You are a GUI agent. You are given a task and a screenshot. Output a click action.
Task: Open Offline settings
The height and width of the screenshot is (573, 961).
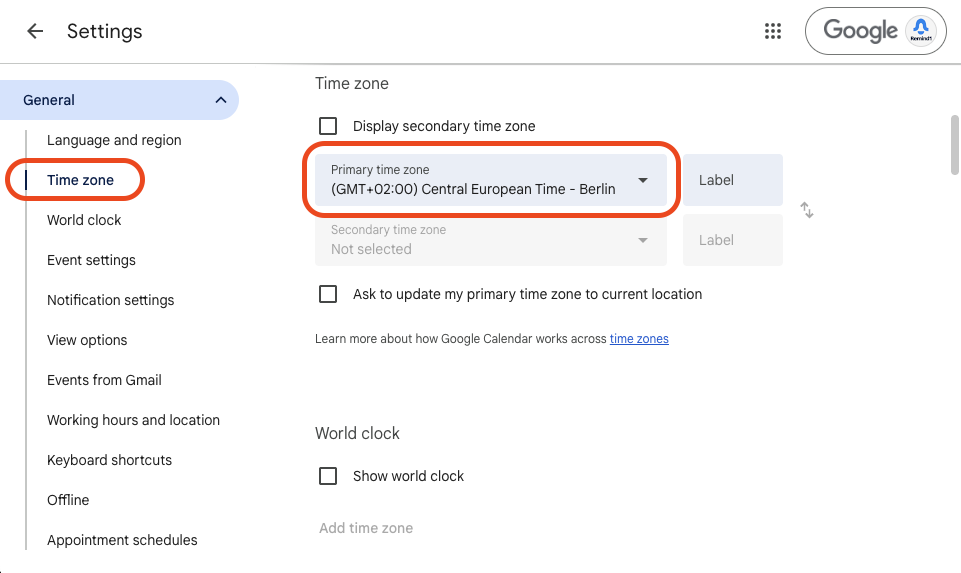[x=68, y=500]
